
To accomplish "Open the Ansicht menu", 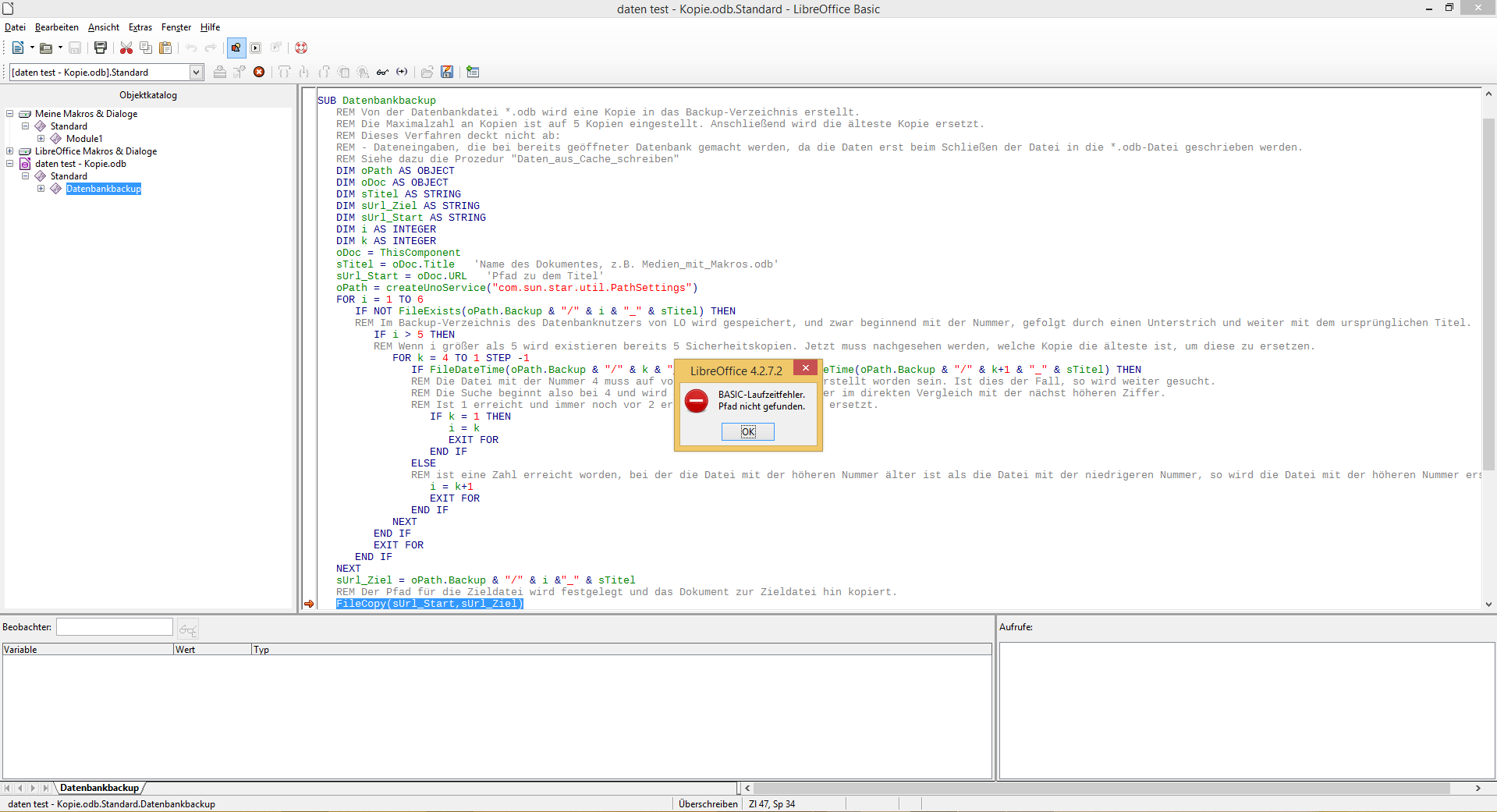I will coord(104,27).
